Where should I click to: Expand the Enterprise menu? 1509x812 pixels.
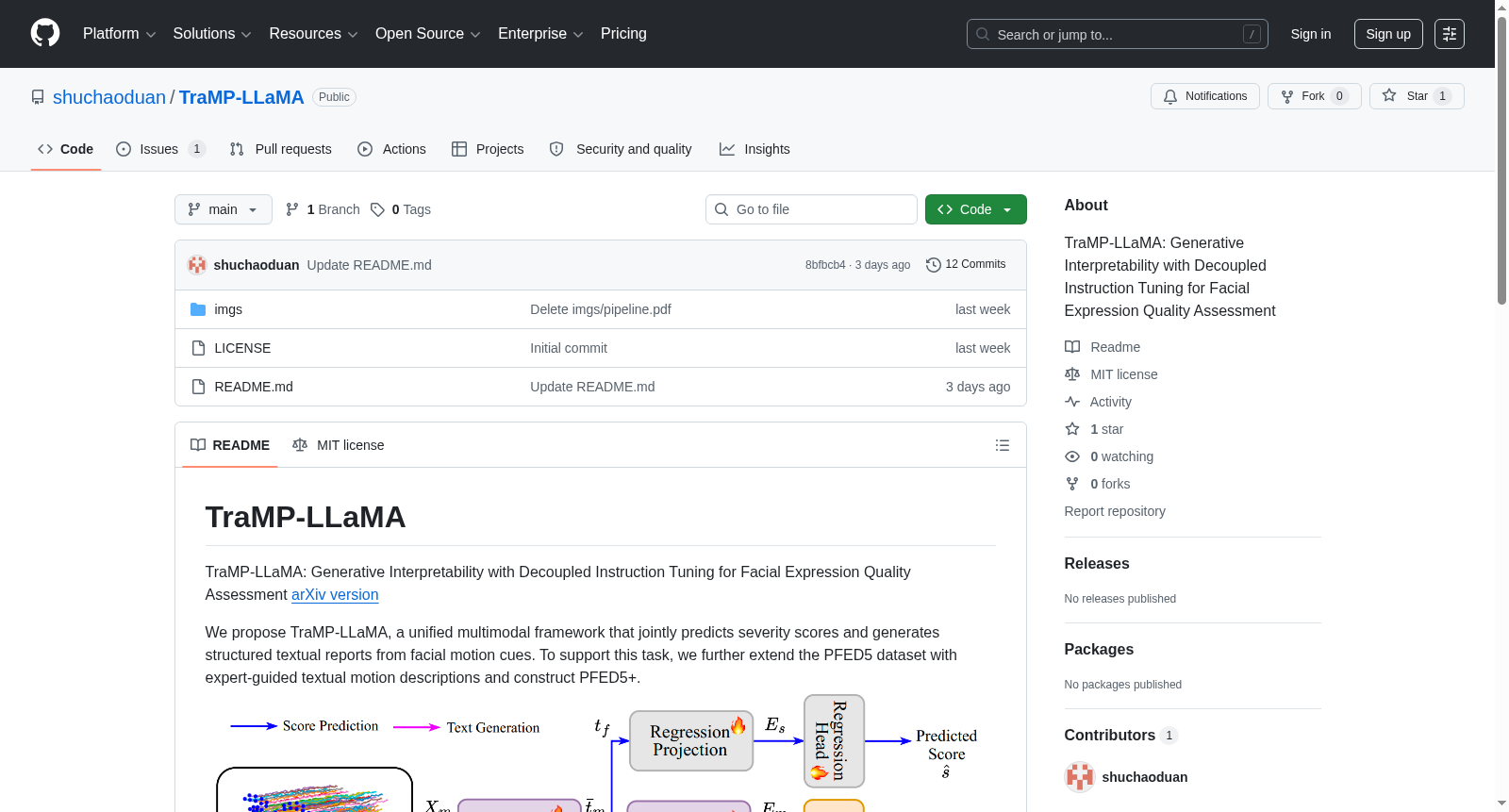coord(540,34)
